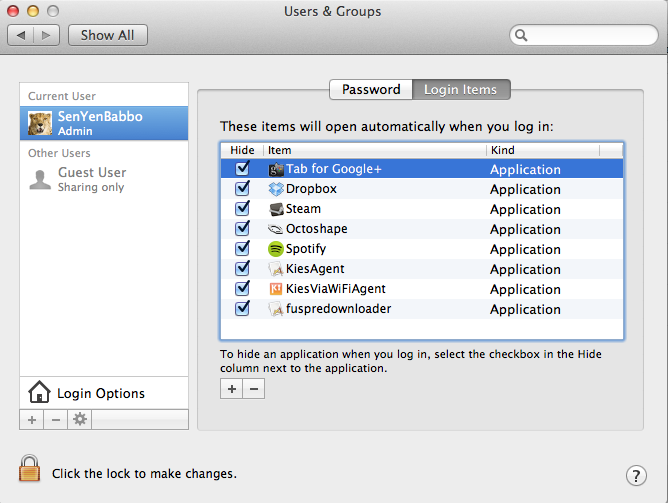Remove selected login item with minus button
The image size is (668, 503).
click(254, 389)
